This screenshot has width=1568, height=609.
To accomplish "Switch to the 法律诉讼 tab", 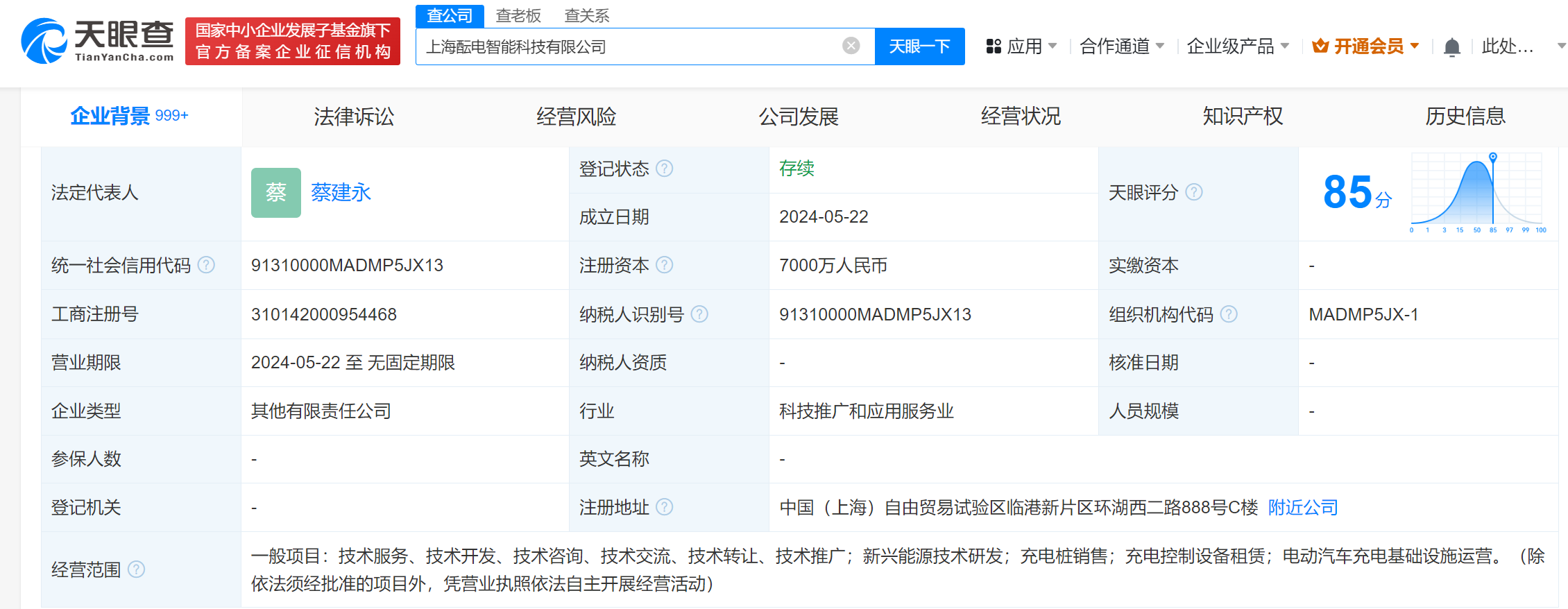I will (354, 117).
